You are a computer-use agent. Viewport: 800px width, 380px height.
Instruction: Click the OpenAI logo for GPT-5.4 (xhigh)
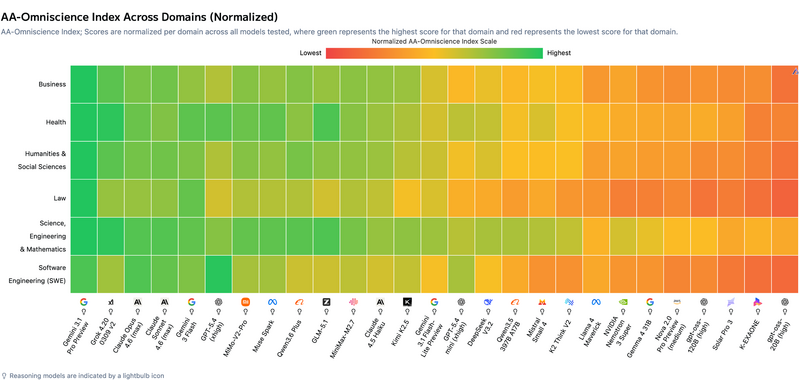point(219,302)
